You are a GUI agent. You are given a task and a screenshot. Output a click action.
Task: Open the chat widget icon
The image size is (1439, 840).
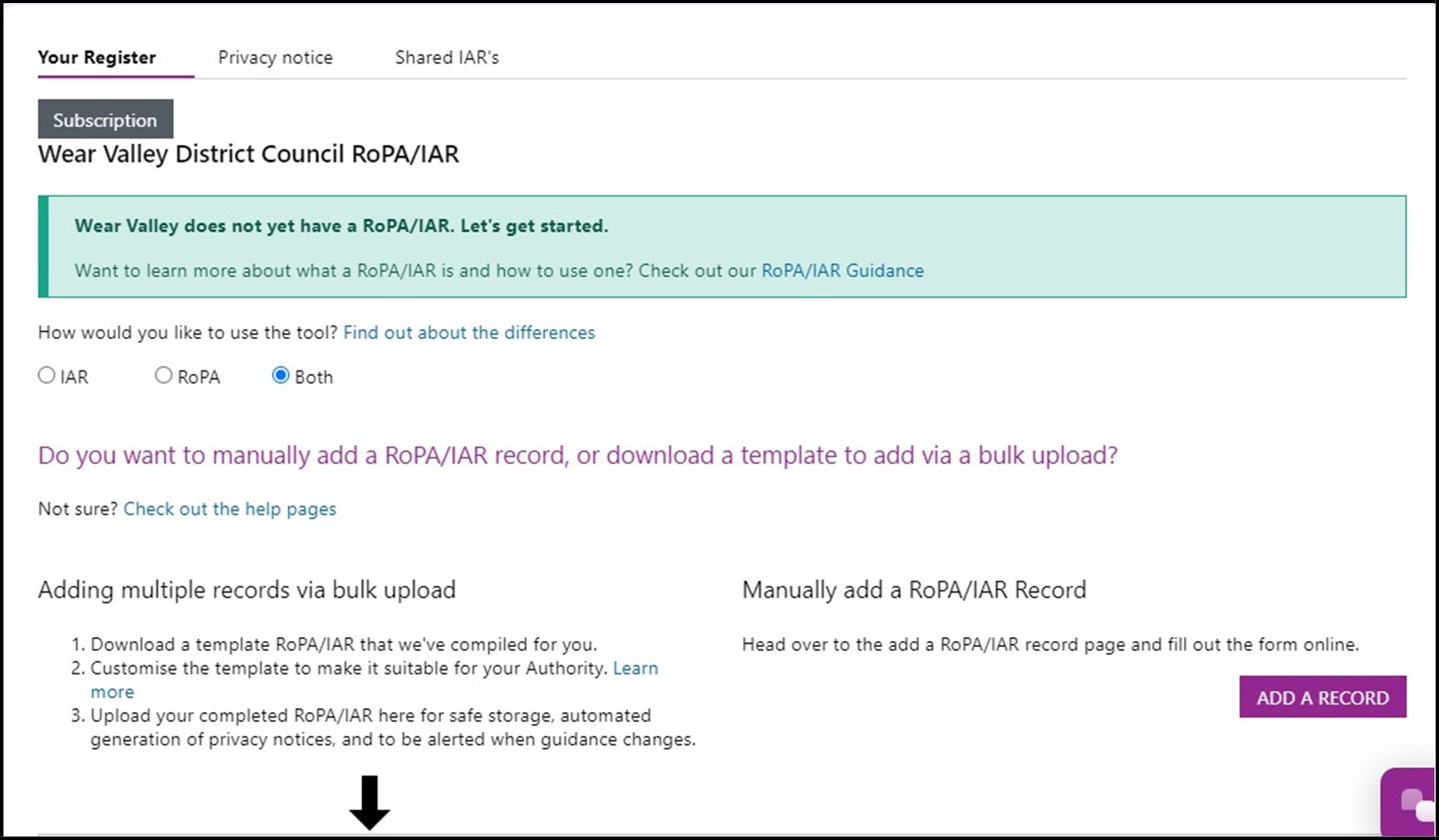click(1409, 802)
